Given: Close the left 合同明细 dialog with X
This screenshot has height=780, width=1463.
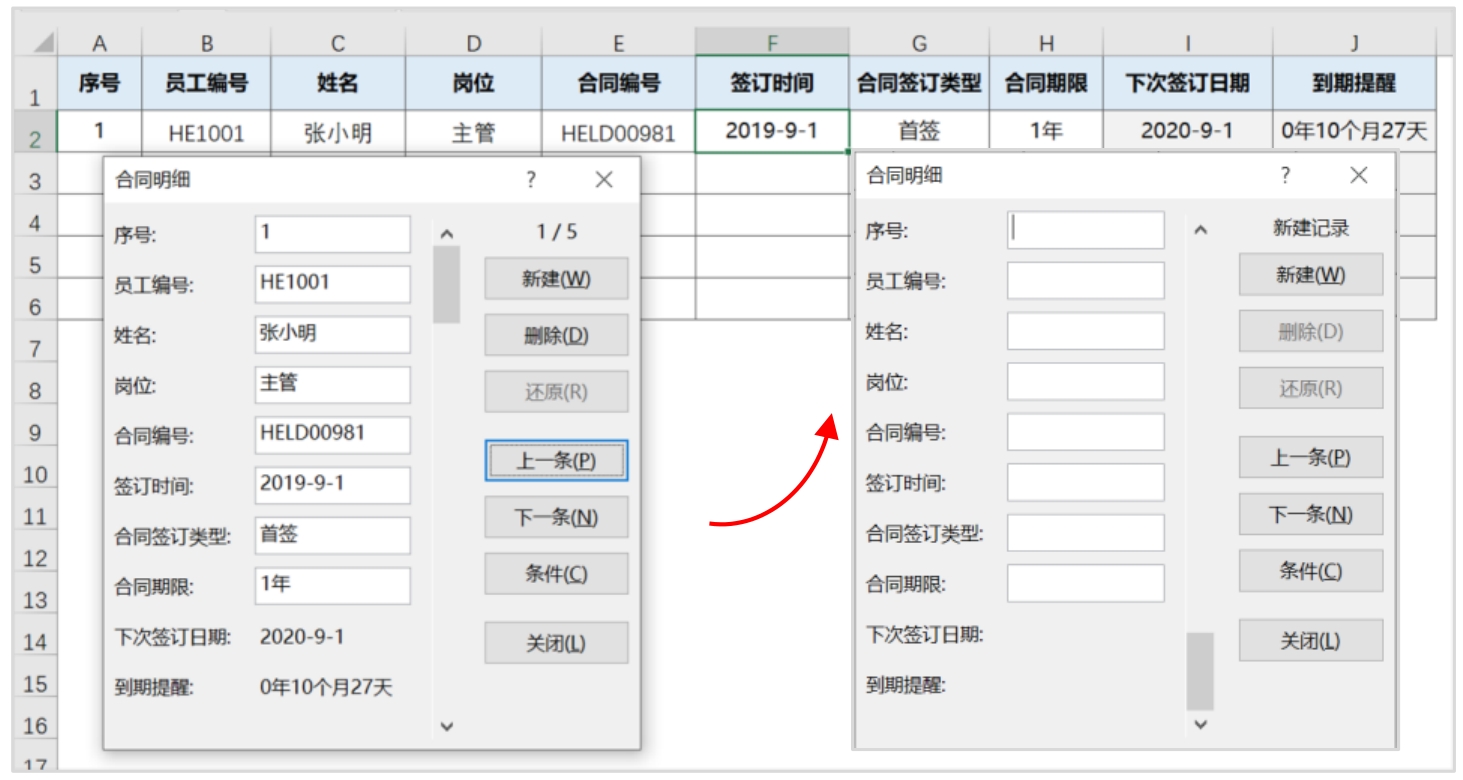Looking at the screenshot, I should 604,180.
